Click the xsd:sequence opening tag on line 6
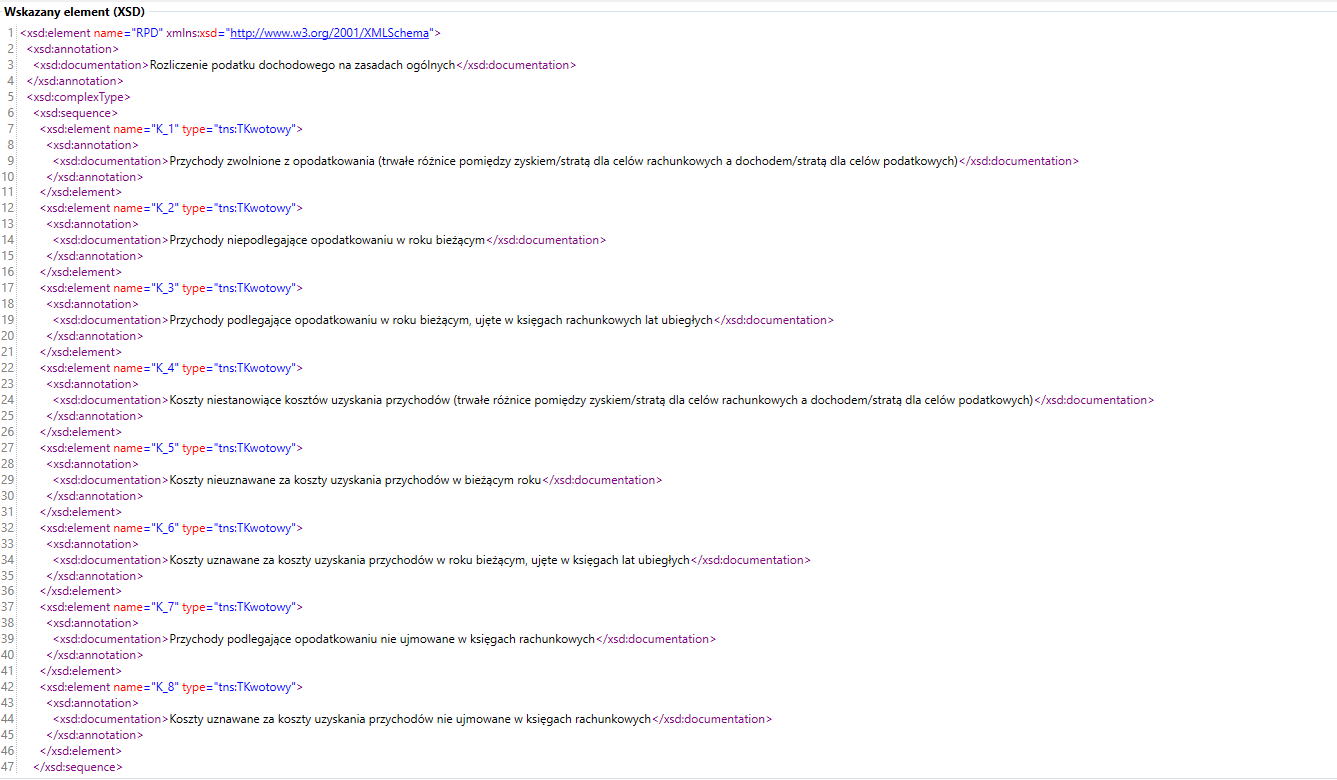The width and height of the screenshot is (1337, 780). coord(84,112)
